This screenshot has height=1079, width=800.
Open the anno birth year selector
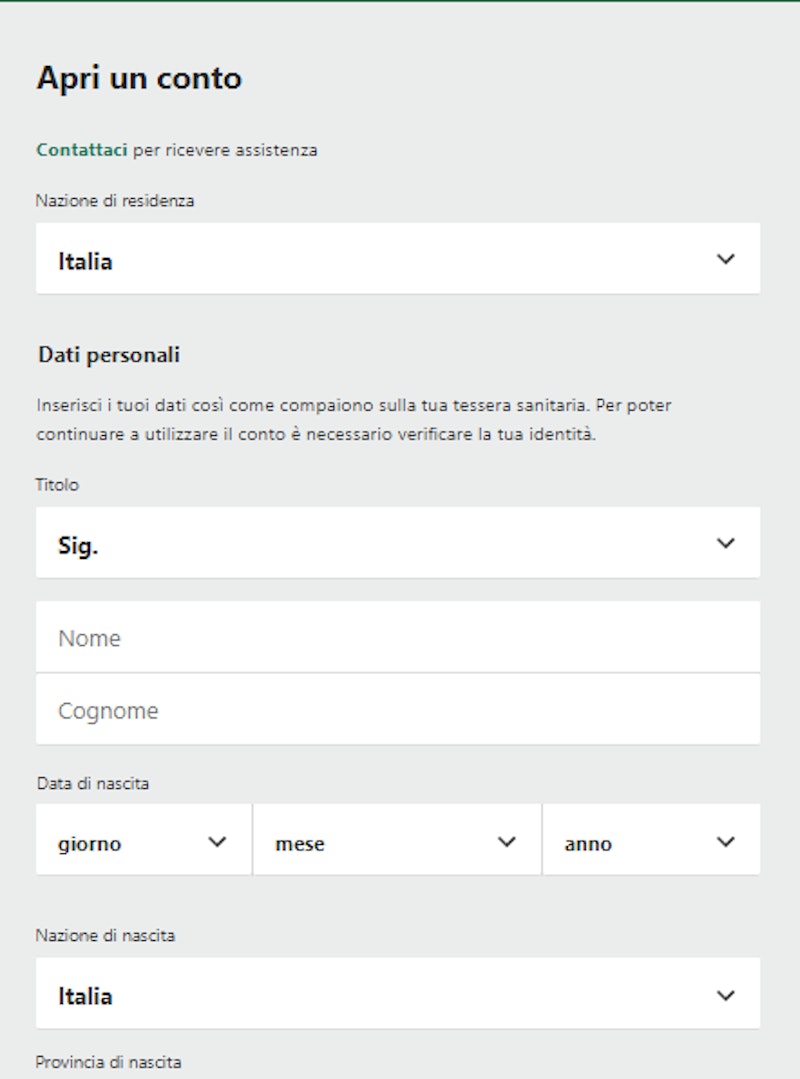click(x=651, y=841)
